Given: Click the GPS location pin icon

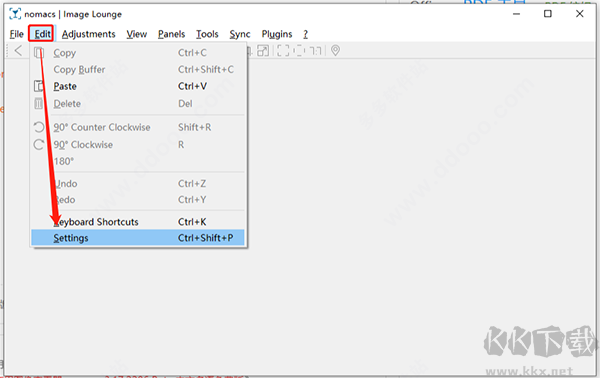Looking at the screenshot, I should pos(335,51).
